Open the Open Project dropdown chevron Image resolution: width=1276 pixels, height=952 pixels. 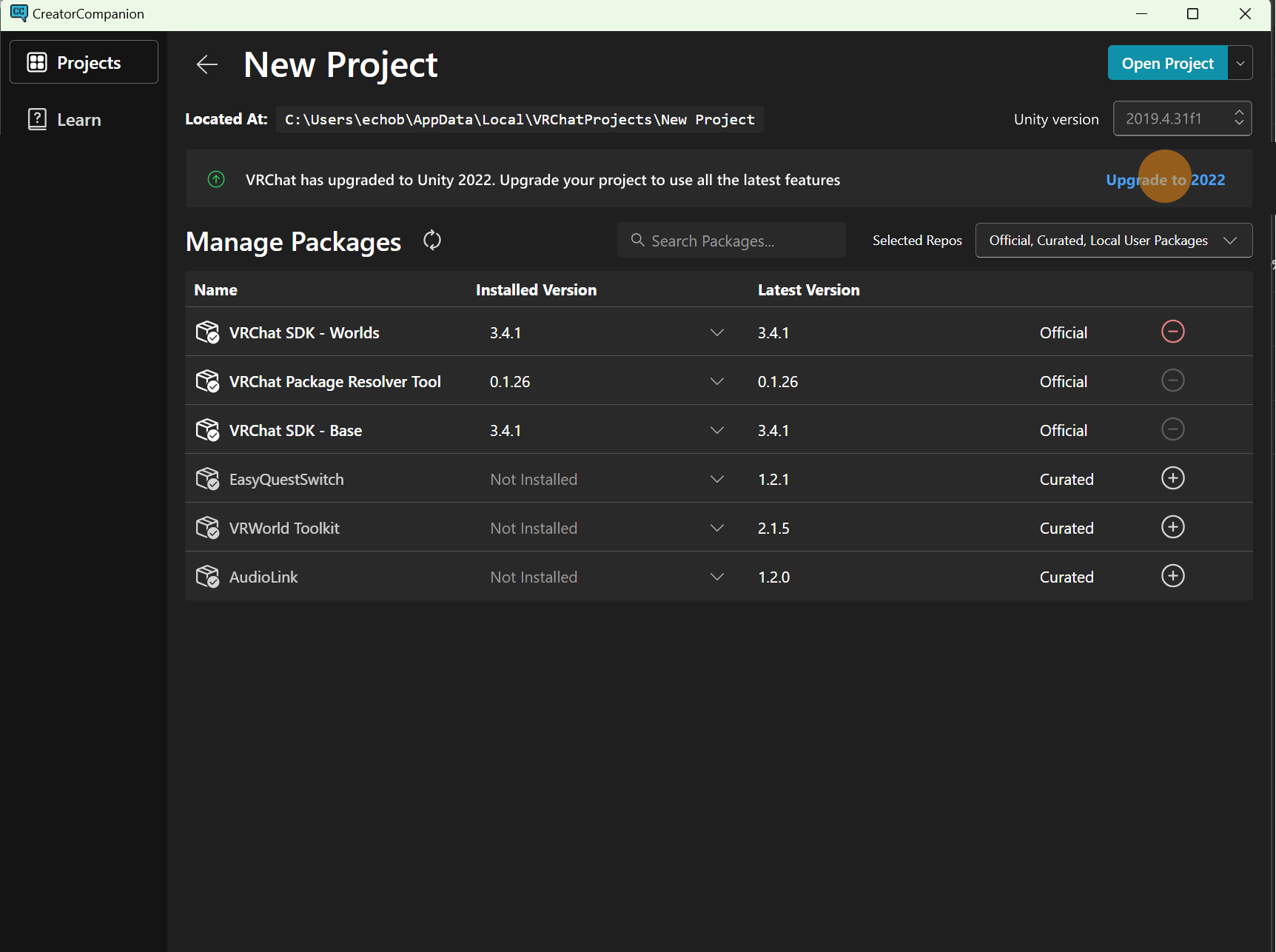[x=1240, y=63]
